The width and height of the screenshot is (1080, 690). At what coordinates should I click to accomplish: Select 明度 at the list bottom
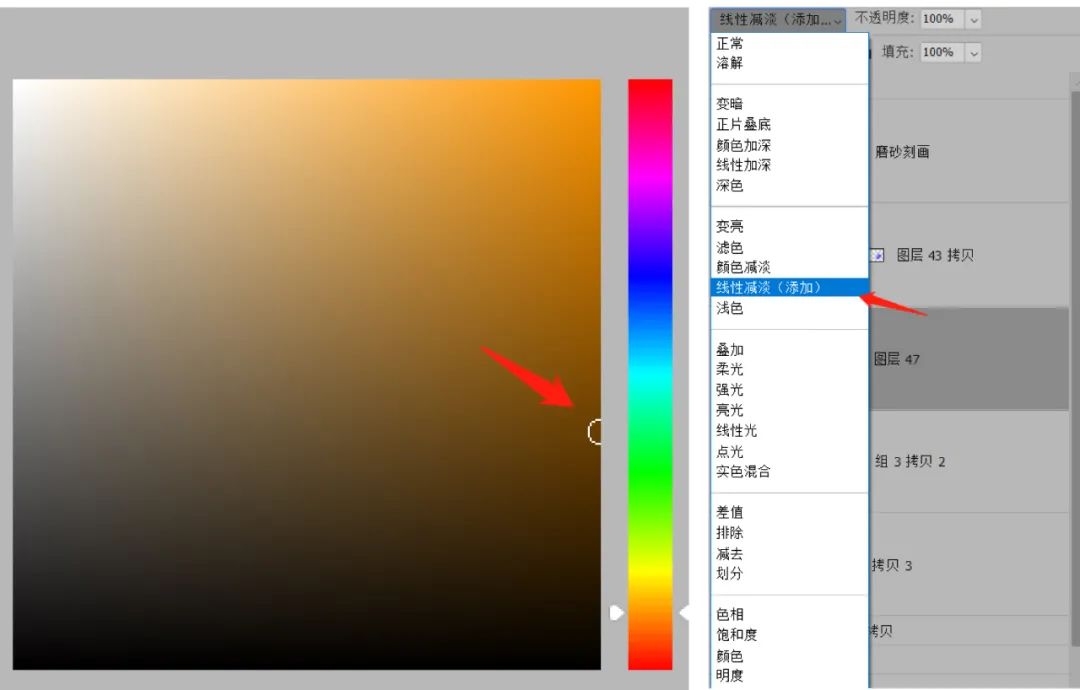[730, 676]
